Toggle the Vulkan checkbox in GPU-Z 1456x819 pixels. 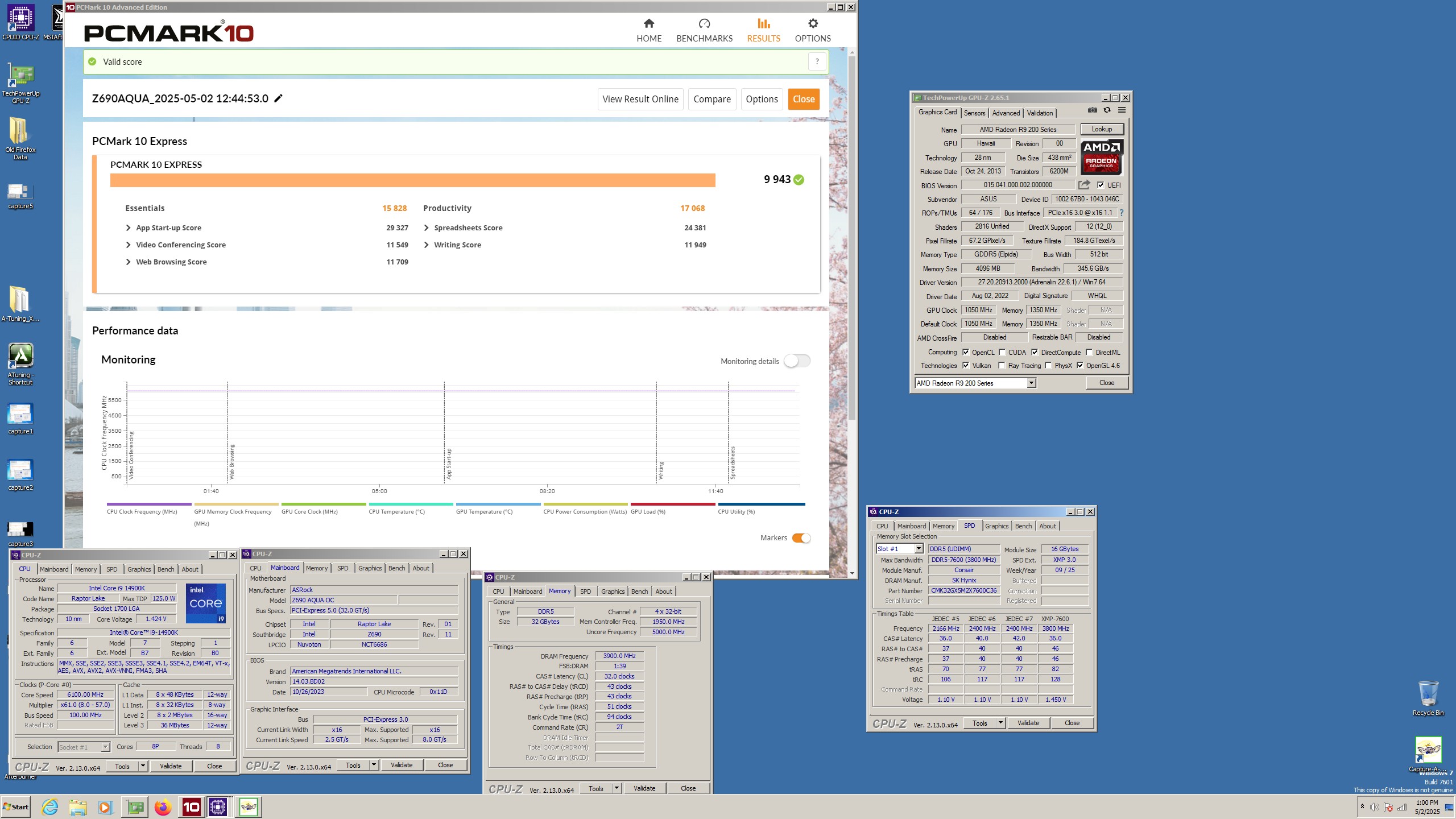(x=966, y=365)
